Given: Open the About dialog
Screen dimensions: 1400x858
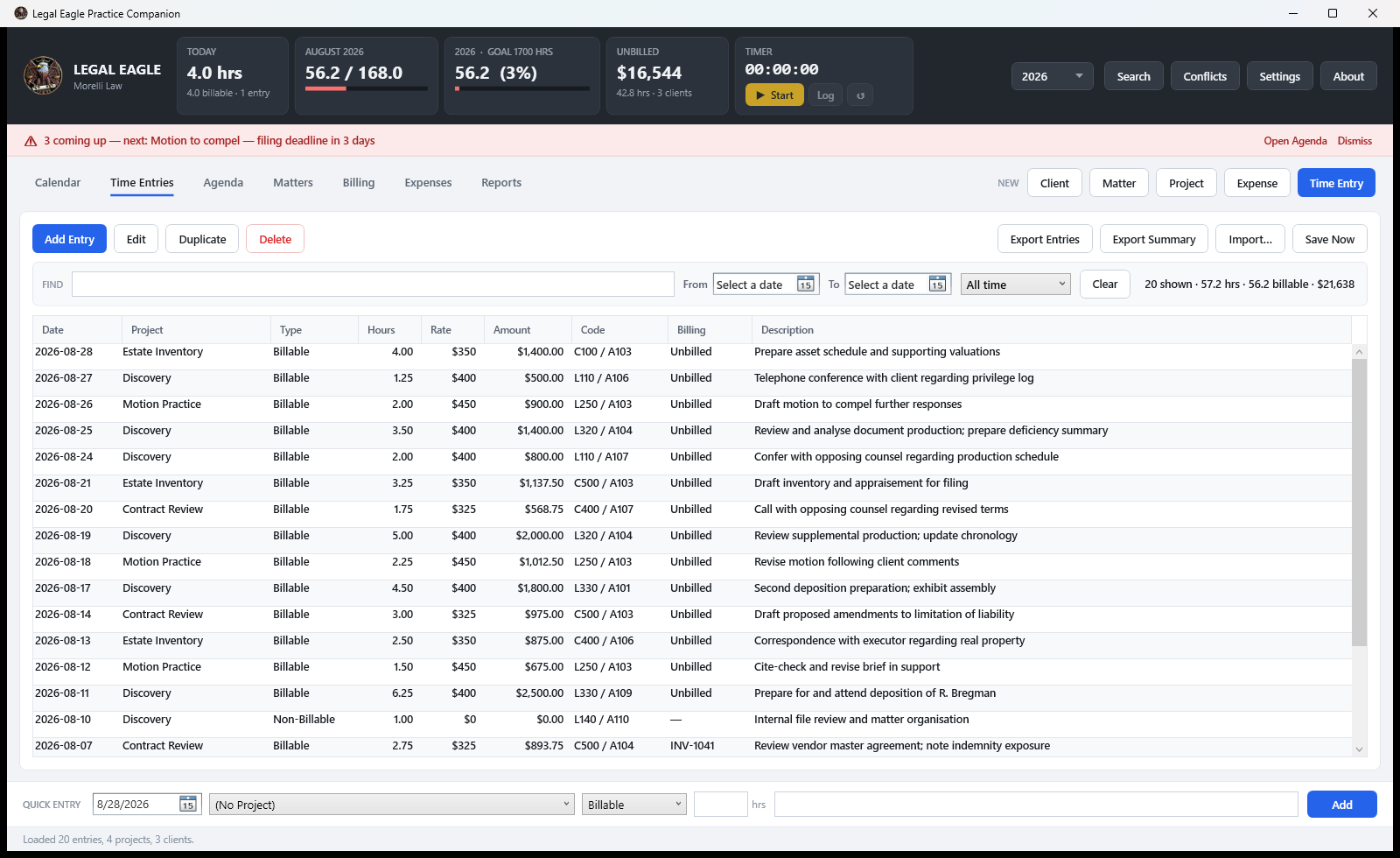Looking at the screenshot, I should 1348,76.
